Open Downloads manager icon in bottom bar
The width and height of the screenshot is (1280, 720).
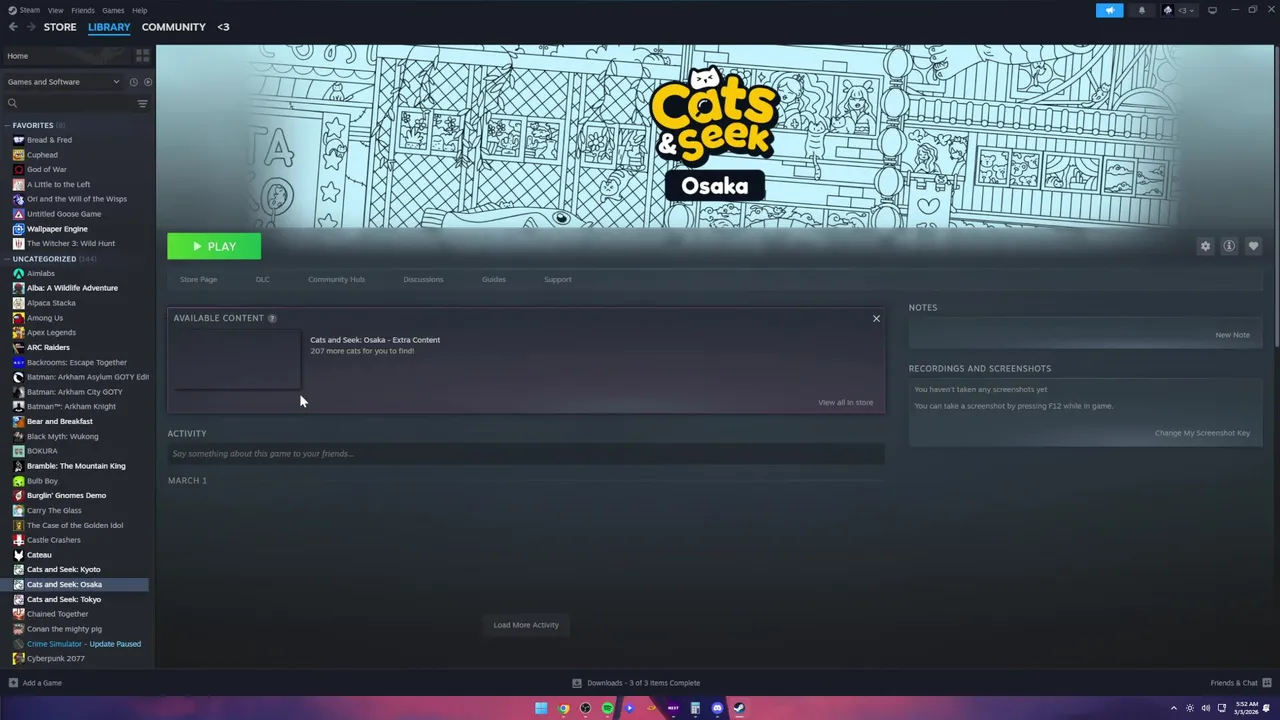[x=577, y=683]
